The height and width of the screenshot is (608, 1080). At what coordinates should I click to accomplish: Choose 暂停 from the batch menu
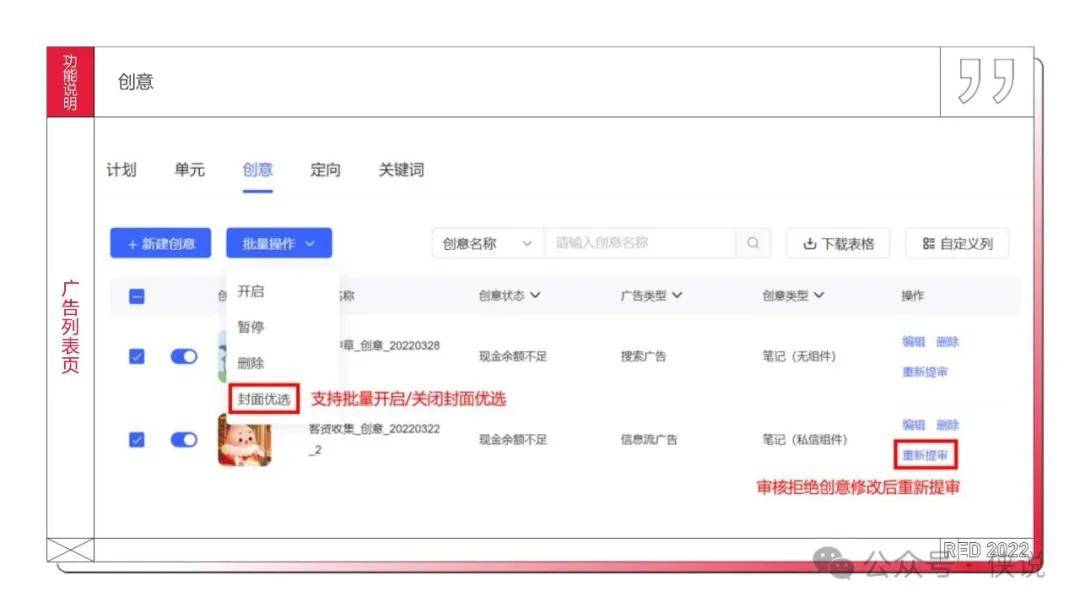(251, 327)
